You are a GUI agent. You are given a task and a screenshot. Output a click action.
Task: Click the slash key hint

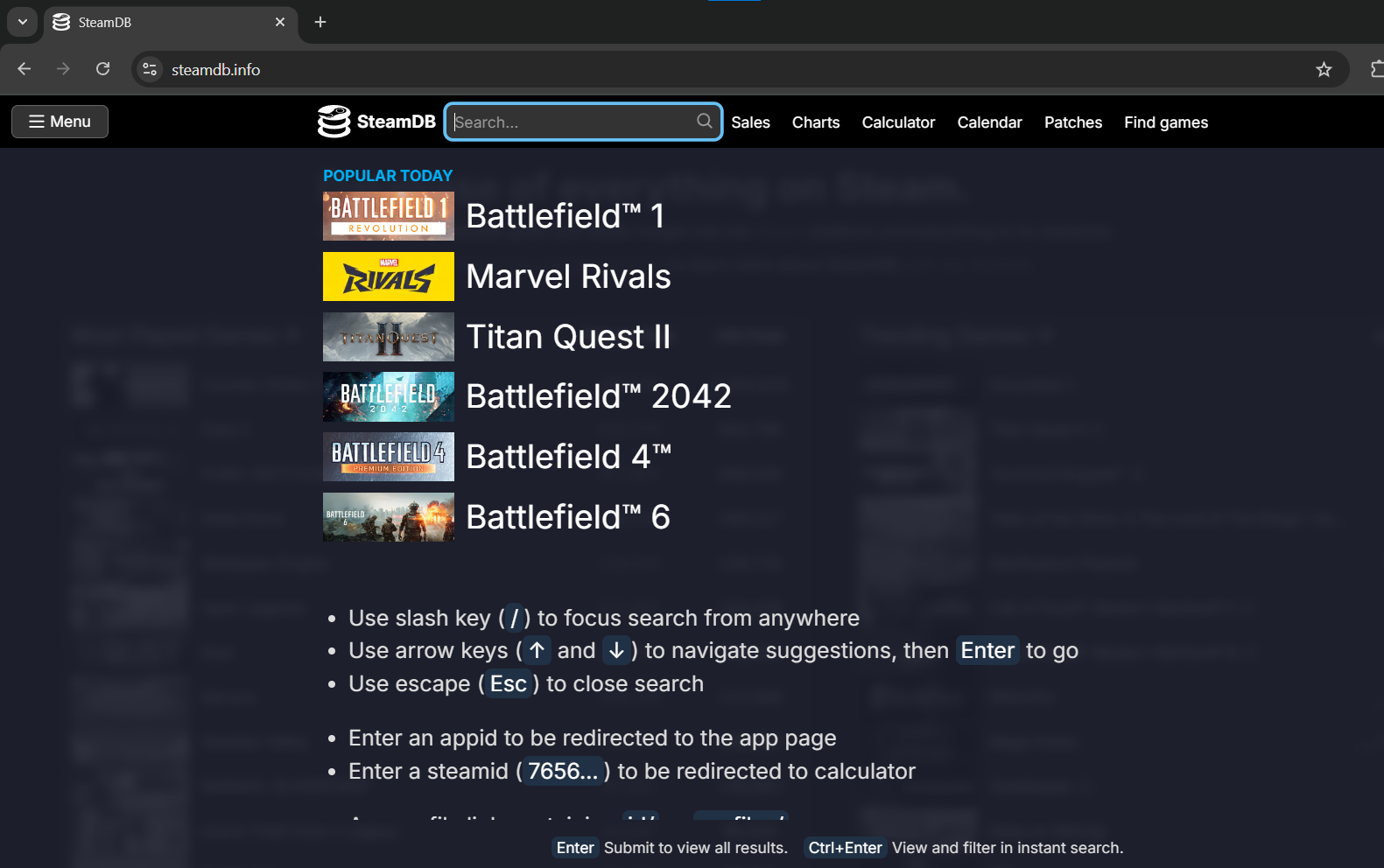pyautogui.click(x=515, y=619)
